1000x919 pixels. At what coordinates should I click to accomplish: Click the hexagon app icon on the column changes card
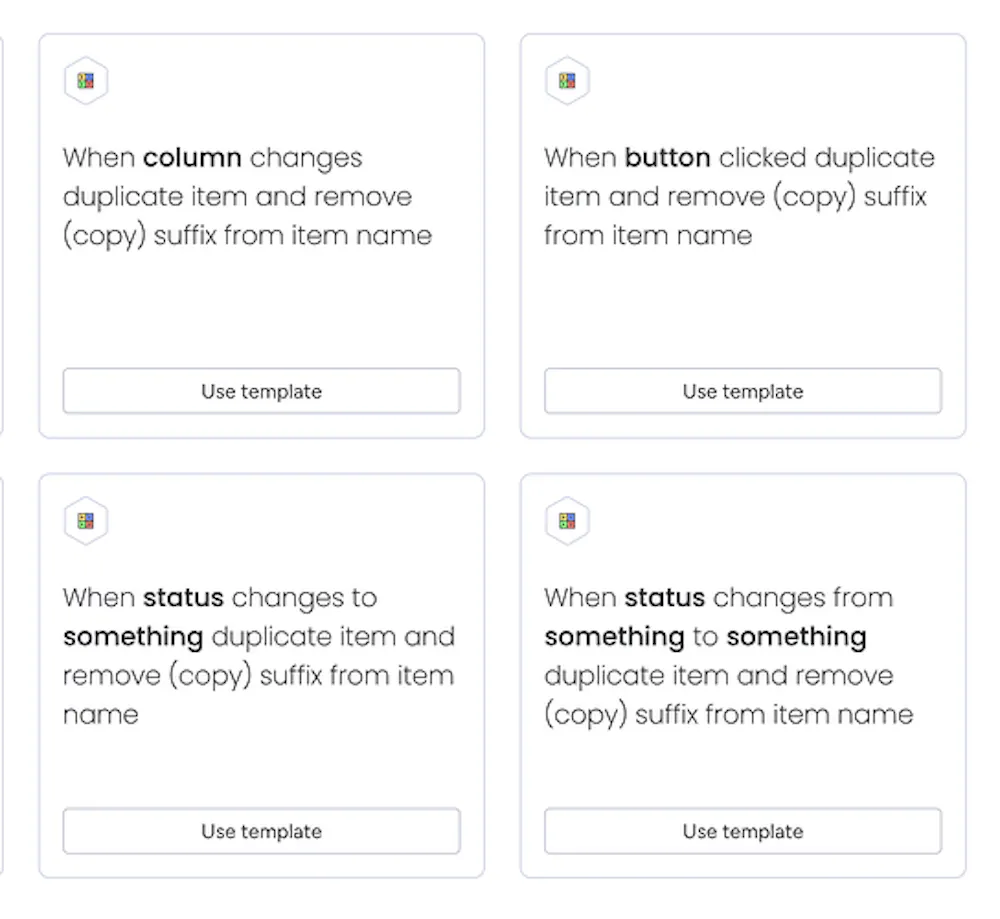pos(86,82)
